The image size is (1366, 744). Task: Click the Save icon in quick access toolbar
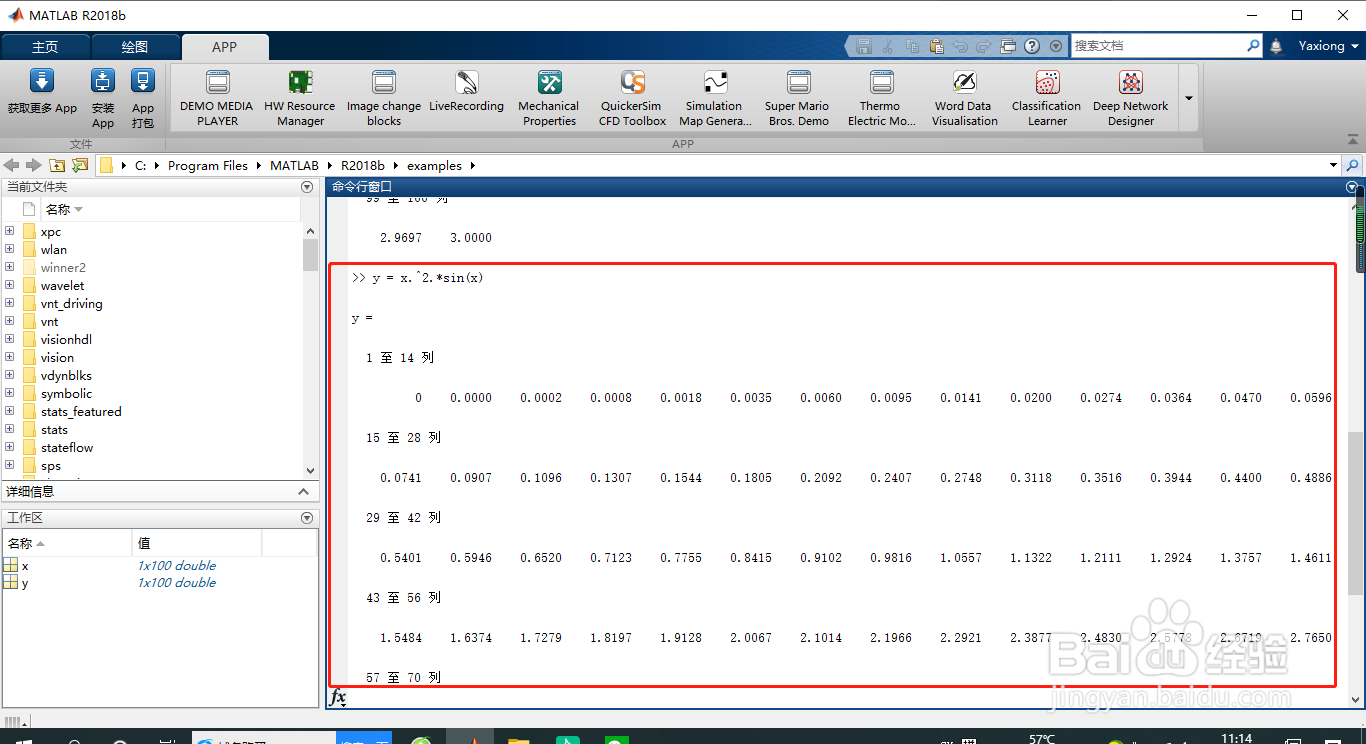point(864,46)
